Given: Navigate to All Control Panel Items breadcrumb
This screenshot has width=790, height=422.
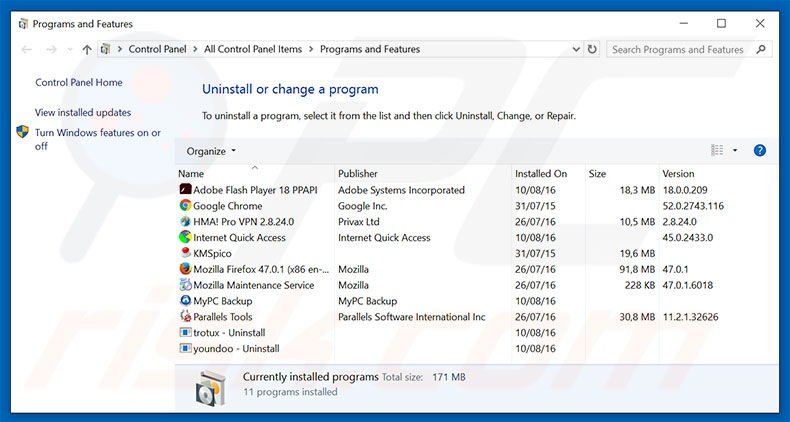Looking at the screenshot, I should pos(253,49).
